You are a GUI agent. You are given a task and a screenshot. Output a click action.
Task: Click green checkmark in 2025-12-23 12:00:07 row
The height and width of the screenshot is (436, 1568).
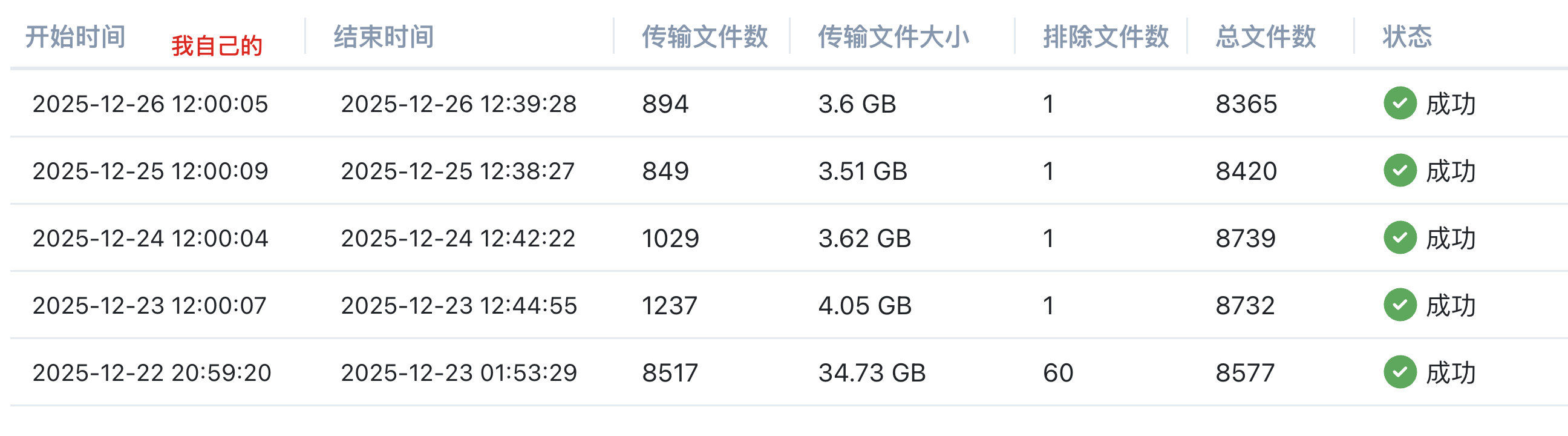pyautogui.click(x=1399, y=305)
